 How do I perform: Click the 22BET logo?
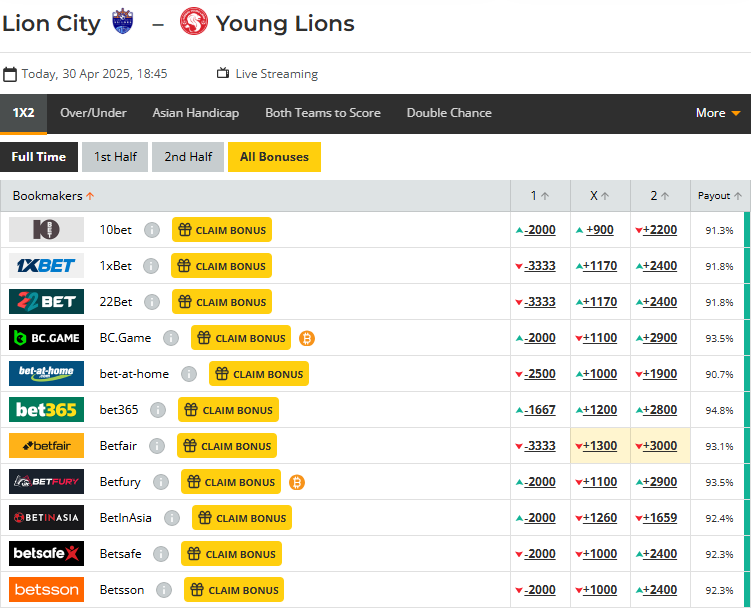[46, 301]
